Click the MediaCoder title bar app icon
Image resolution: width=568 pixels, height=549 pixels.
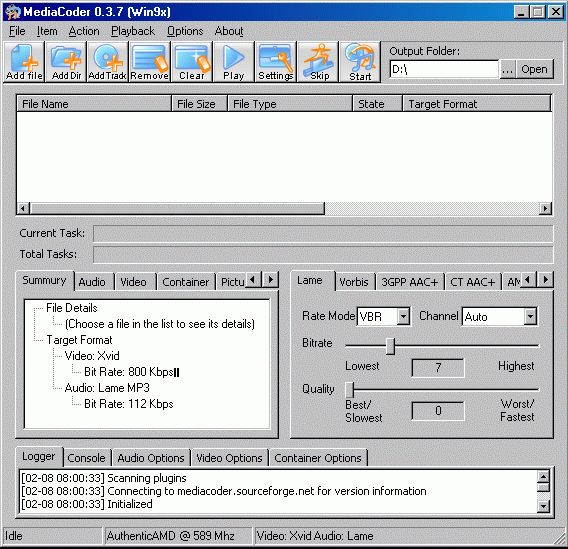13,12
